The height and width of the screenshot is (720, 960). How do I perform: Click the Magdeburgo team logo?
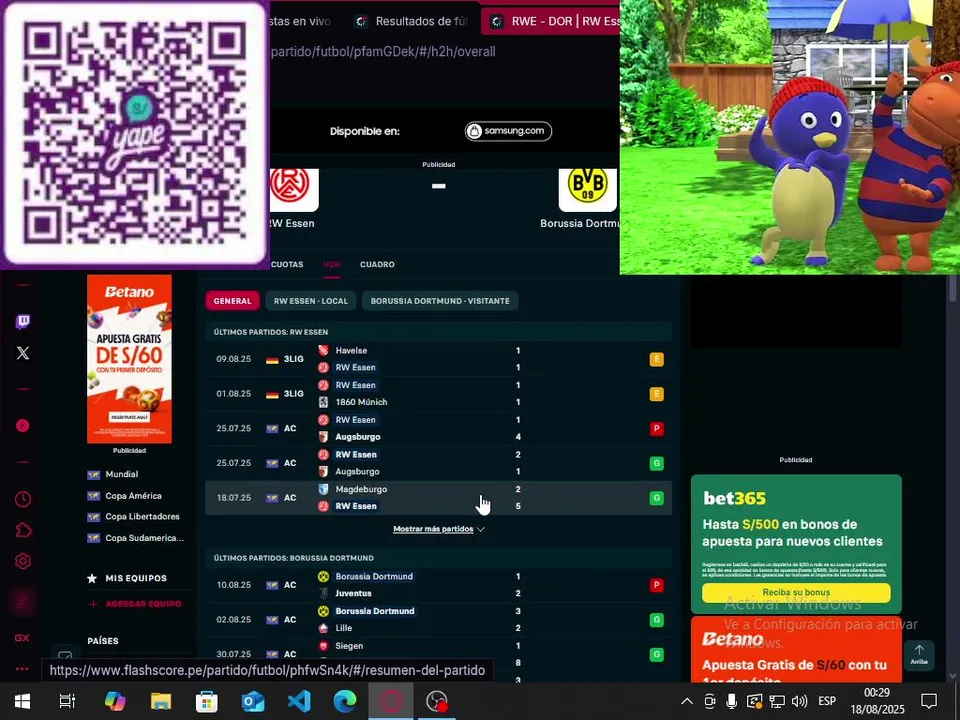click(x=323, y=489)
